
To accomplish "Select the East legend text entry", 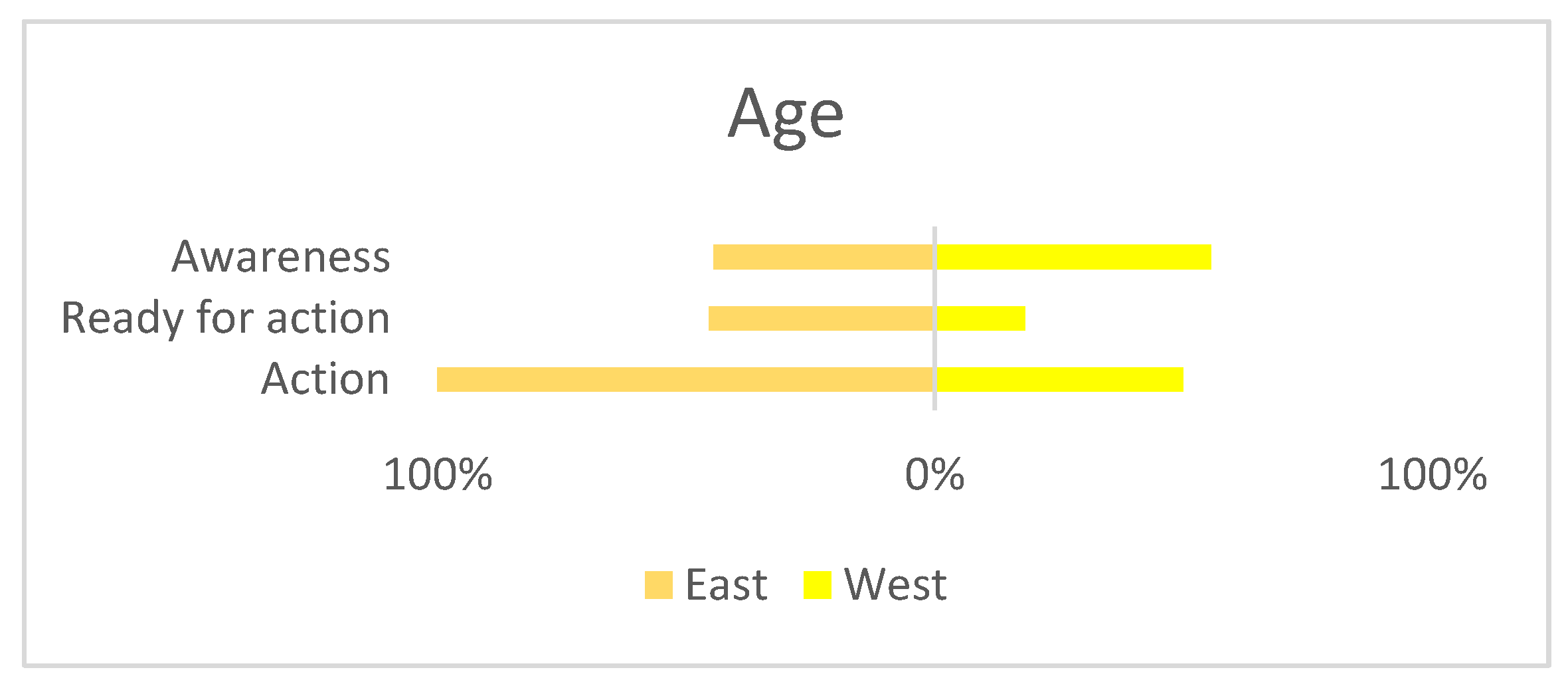I will [726, 585].
